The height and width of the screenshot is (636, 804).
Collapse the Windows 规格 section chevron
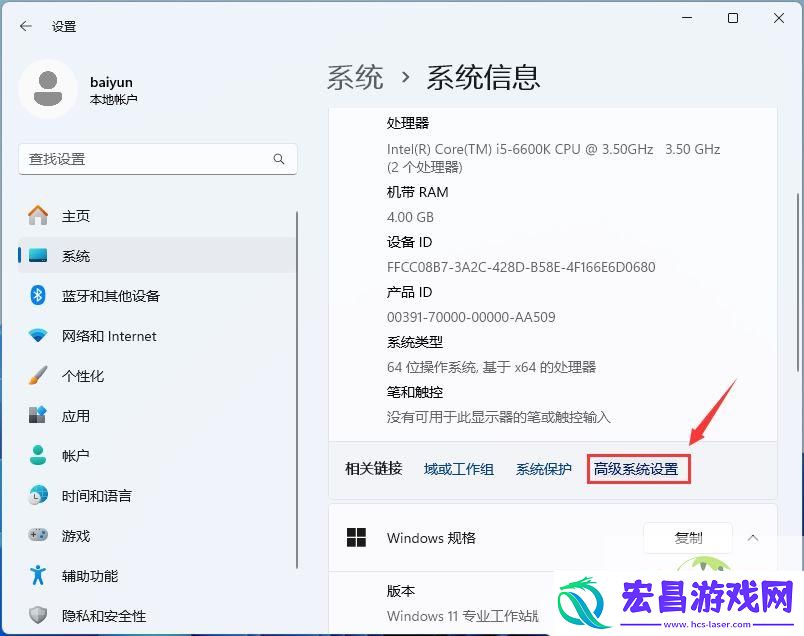coord(753,538)
